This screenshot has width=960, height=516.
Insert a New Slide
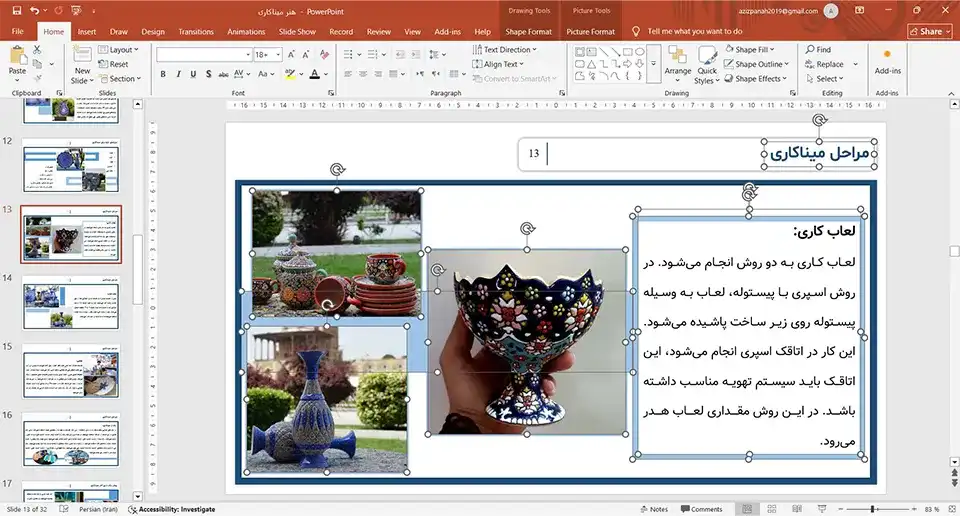(82, 67)
